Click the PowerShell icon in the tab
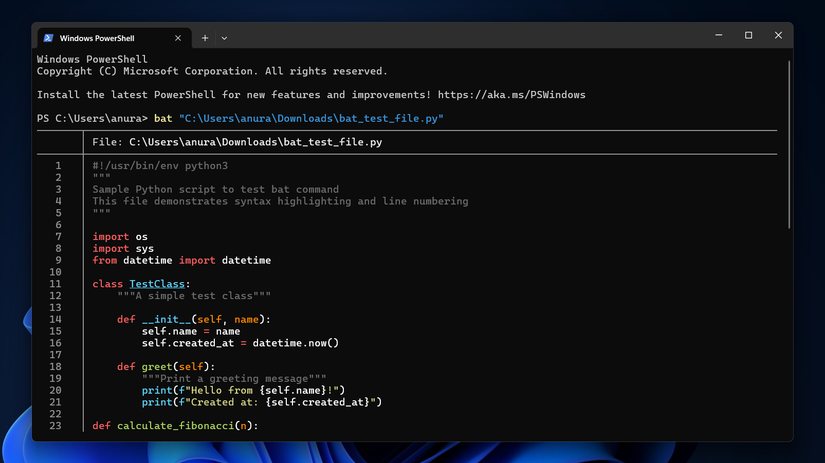This screenshot has width=825, height=463. coord(48,38)
